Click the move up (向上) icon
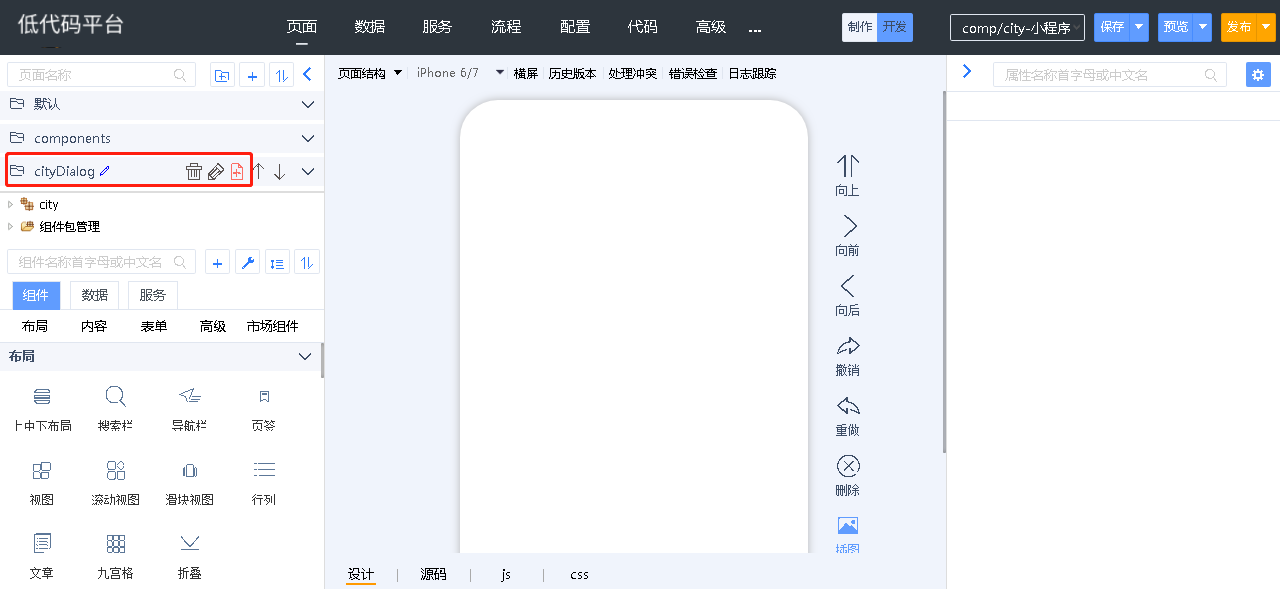This screenshot has width=1280, height=589. [x=848, y=166]
